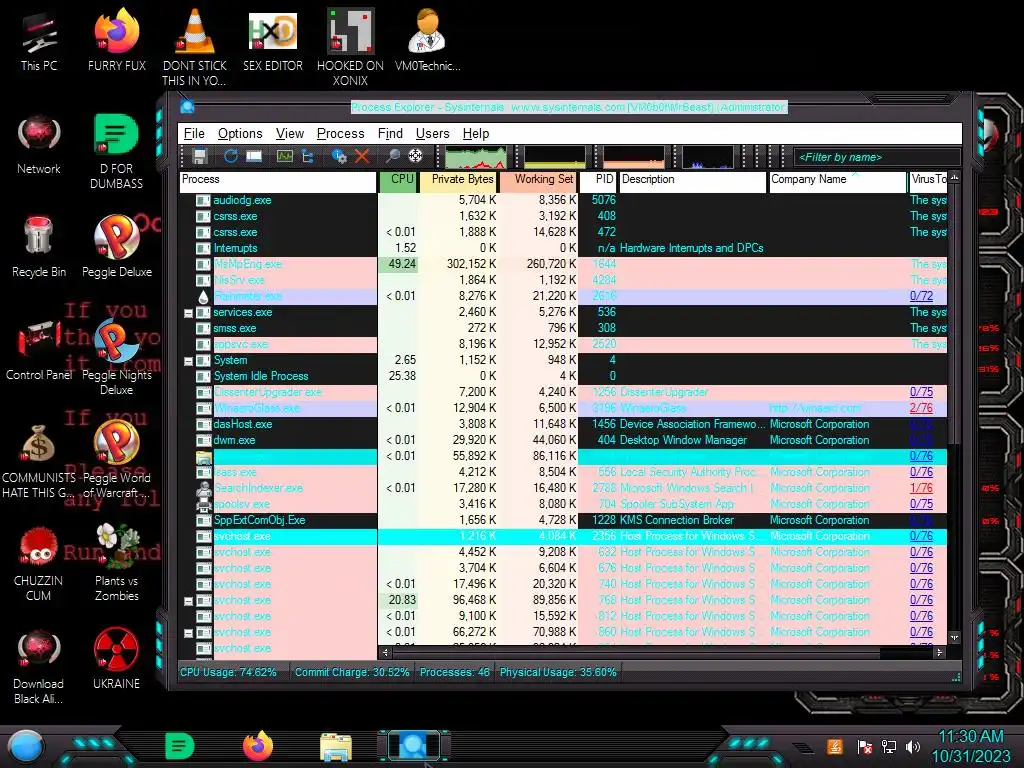Click the Save toolbar icon in Process Explorer
Screen dimensions: 1024x768
pyautogui.click(x=200, y=156)
